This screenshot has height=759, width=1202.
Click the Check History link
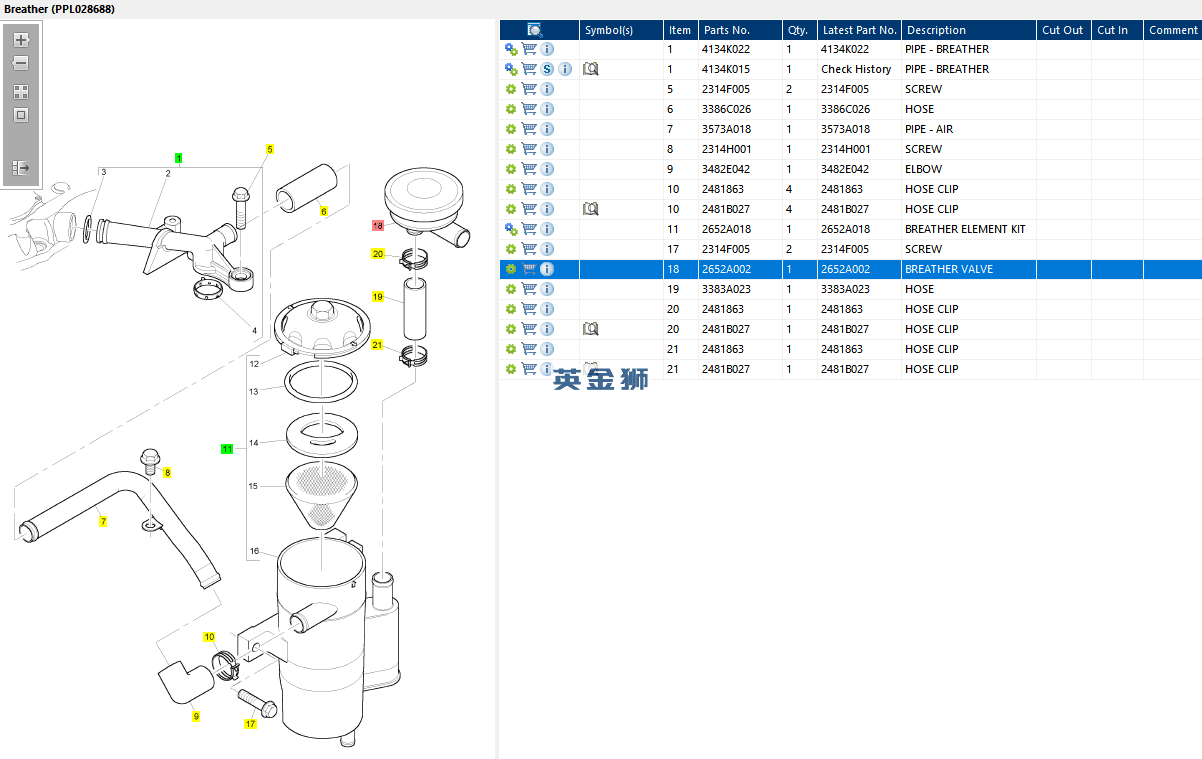coord(856,69)
